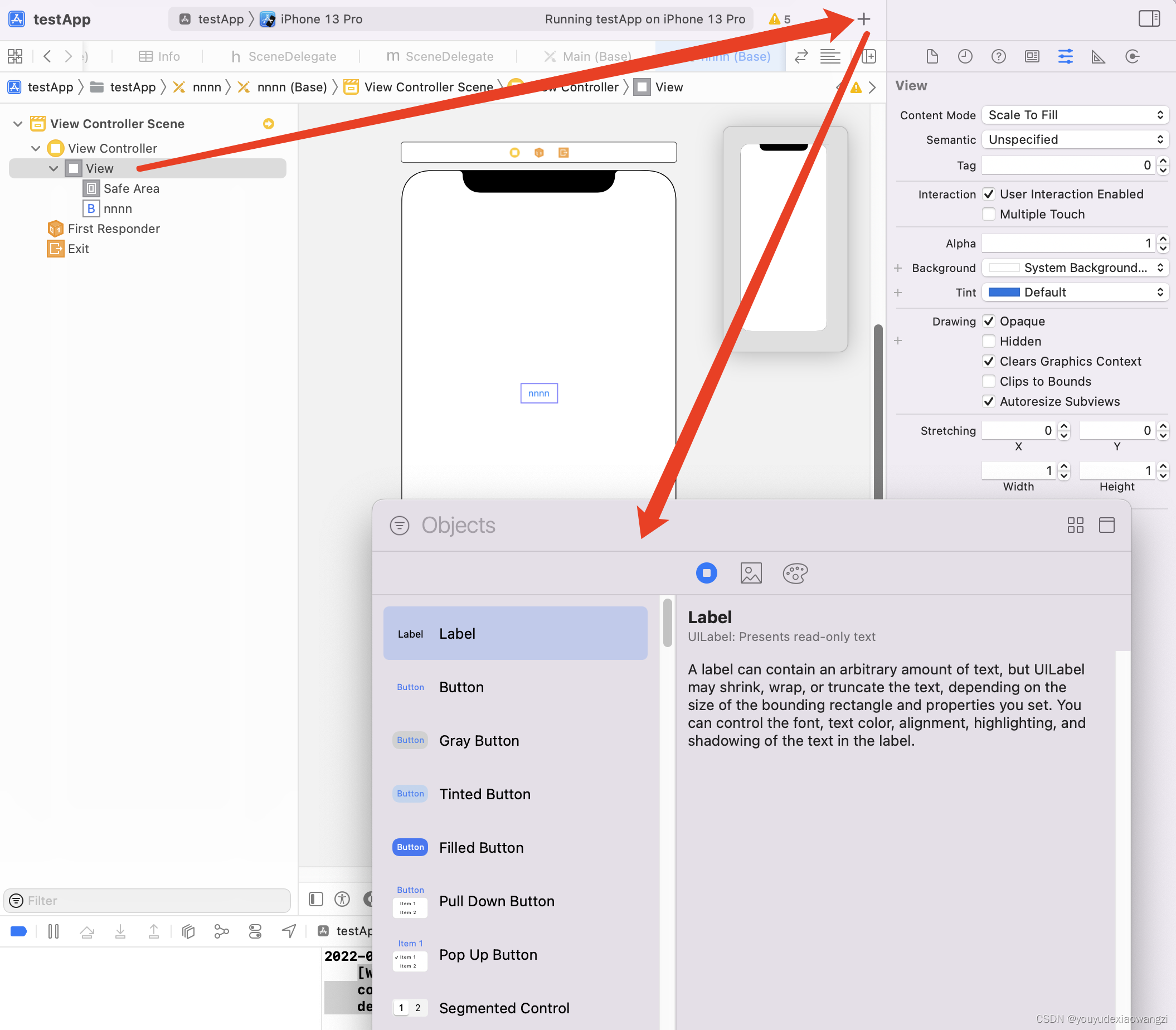Open the Library with the plus button
The width and height of the screenshot is (1176, 1030).
tap(863, 19)
